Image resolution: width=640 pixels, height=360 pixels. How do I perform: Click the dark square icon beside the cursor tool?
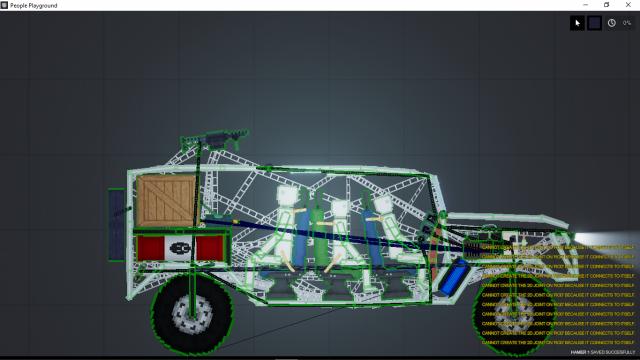click(x=594, y=23)
